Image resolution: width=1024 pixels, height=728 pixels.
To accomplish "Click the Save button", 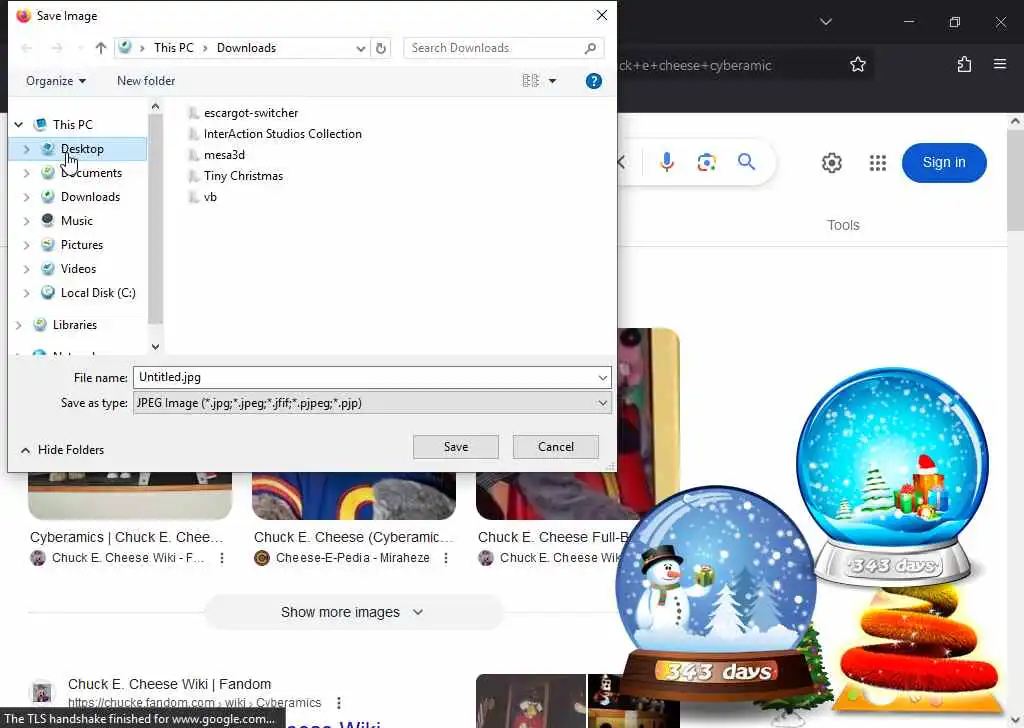I will (x=456, y=447).
